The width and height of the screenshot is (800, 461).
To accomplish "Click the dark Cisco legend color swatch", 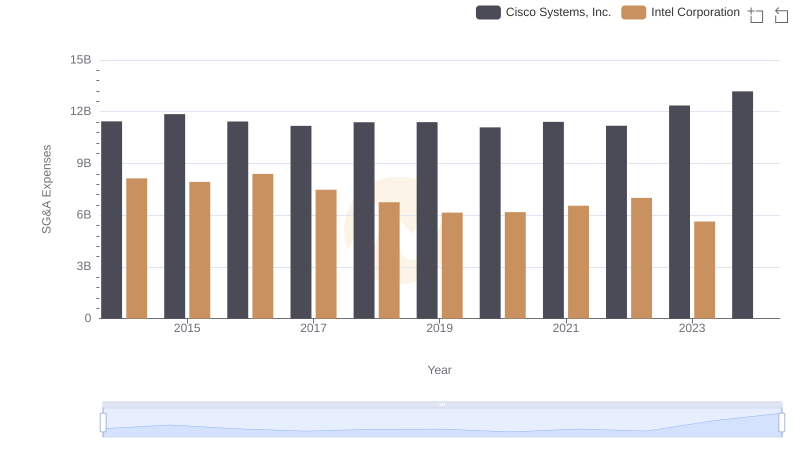I will click(x=488, y=12).
